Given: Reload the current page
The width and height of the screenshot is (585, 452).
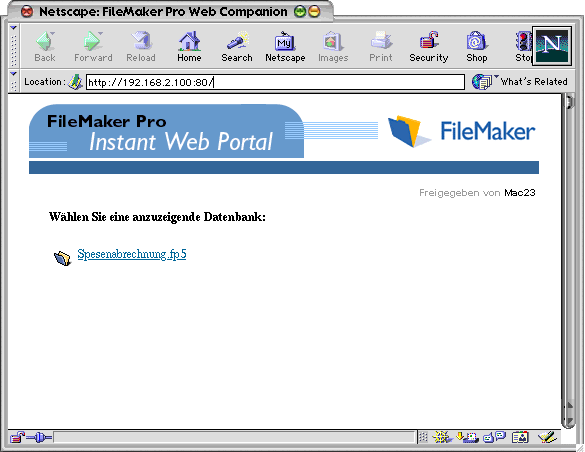Looking at the screenshot, I should [x=141, y=46].
